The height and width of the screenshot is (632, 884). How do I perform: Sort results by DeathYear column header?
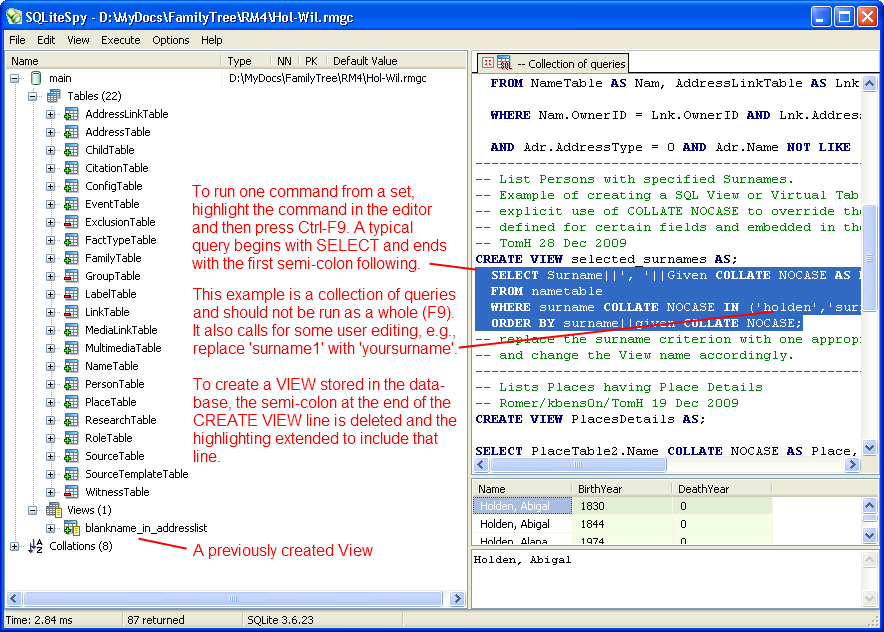tap(721, 489)
